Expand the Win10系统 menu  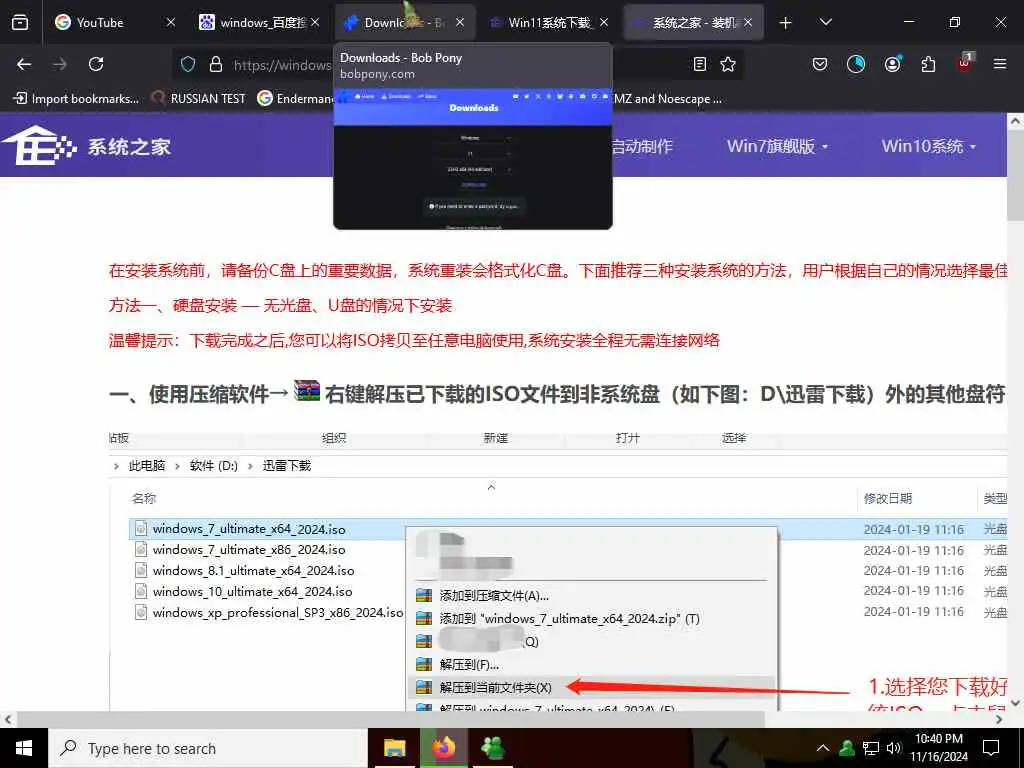(928, 146)
